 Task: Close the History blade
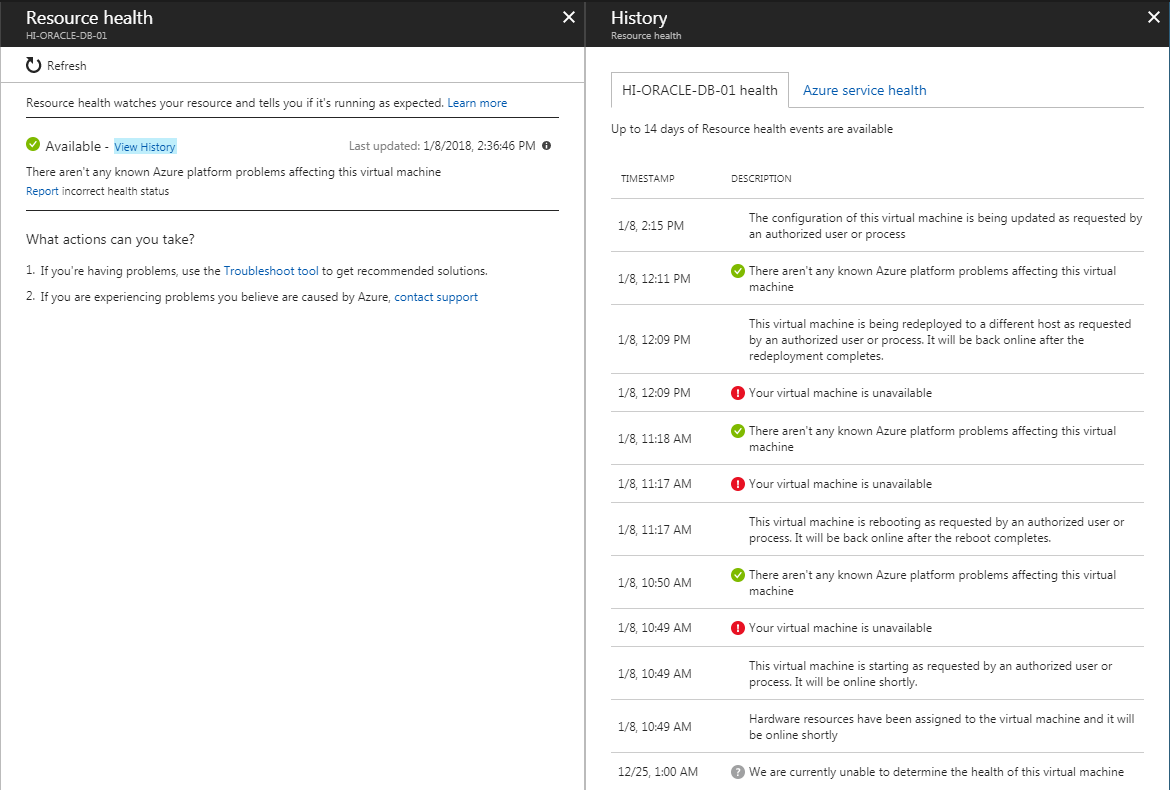point(1153,17)
